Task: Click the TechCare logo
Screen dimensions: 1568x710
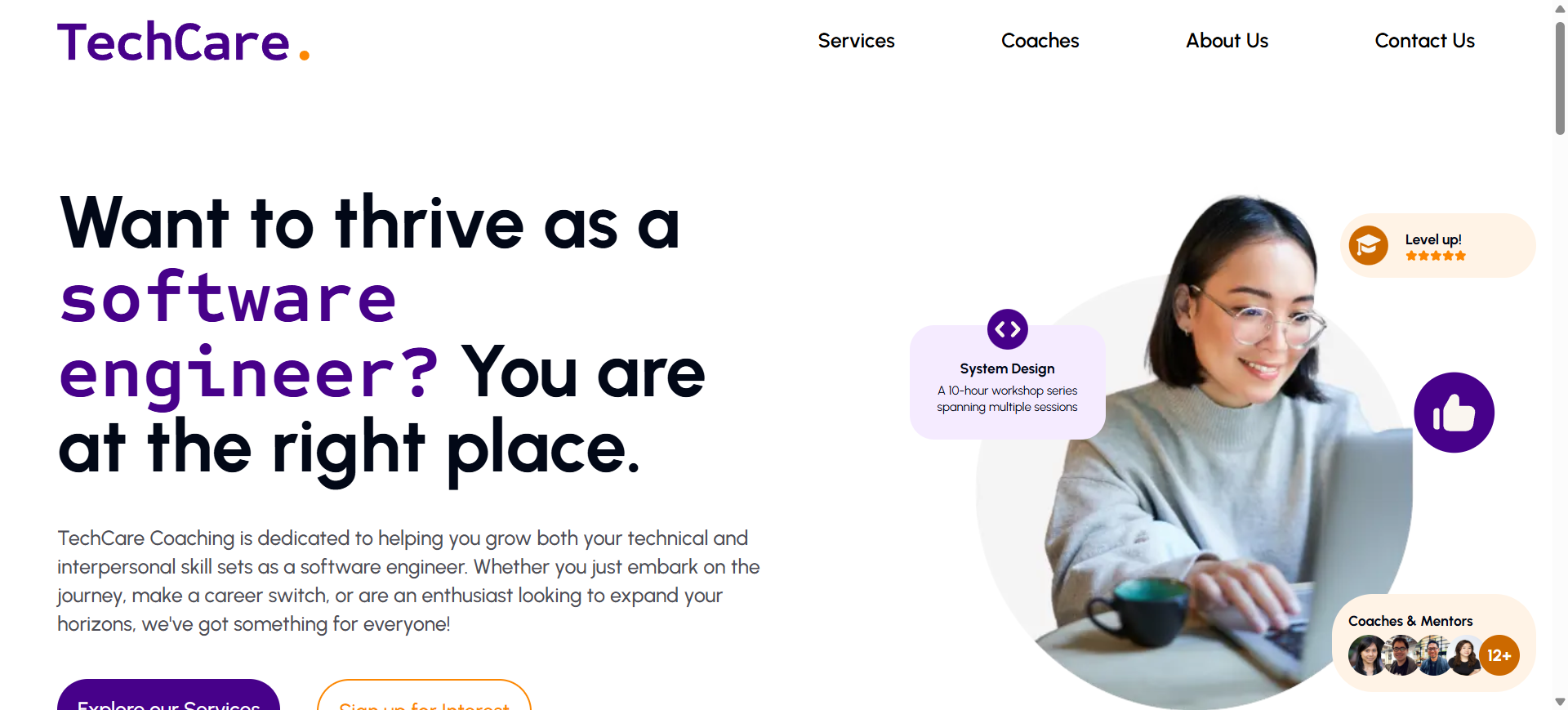Action: tap(184, 42)
